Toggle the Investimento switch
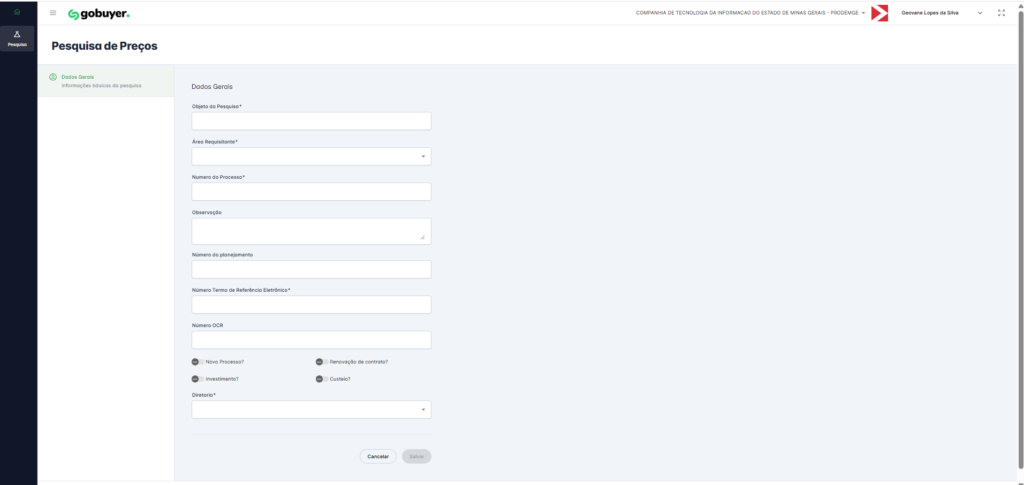 click(197, 379)
